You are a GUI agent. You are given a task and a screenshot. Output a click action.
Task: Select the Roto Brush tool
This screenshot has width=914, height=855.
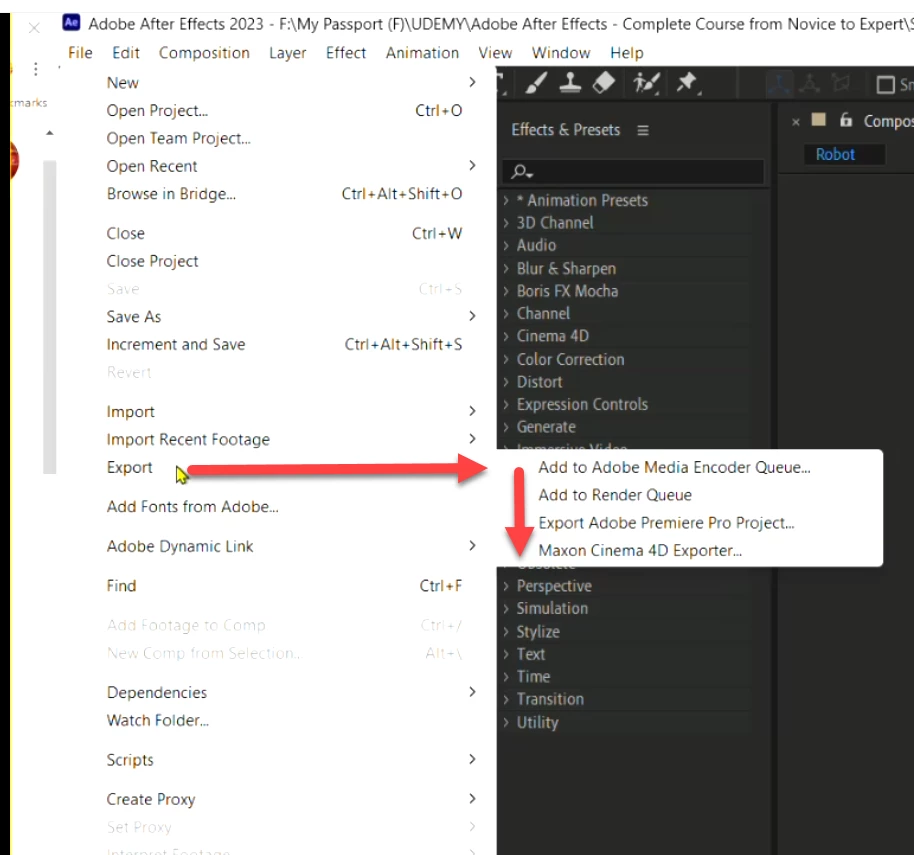pos(646,83)
